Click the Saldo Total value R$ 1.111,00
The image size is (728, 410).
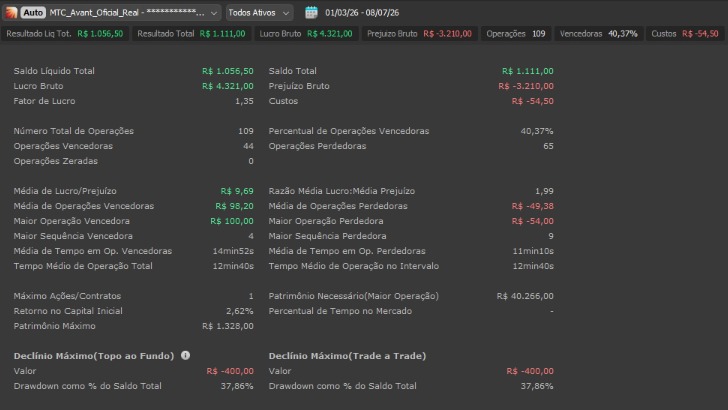(x=527, y=71)
